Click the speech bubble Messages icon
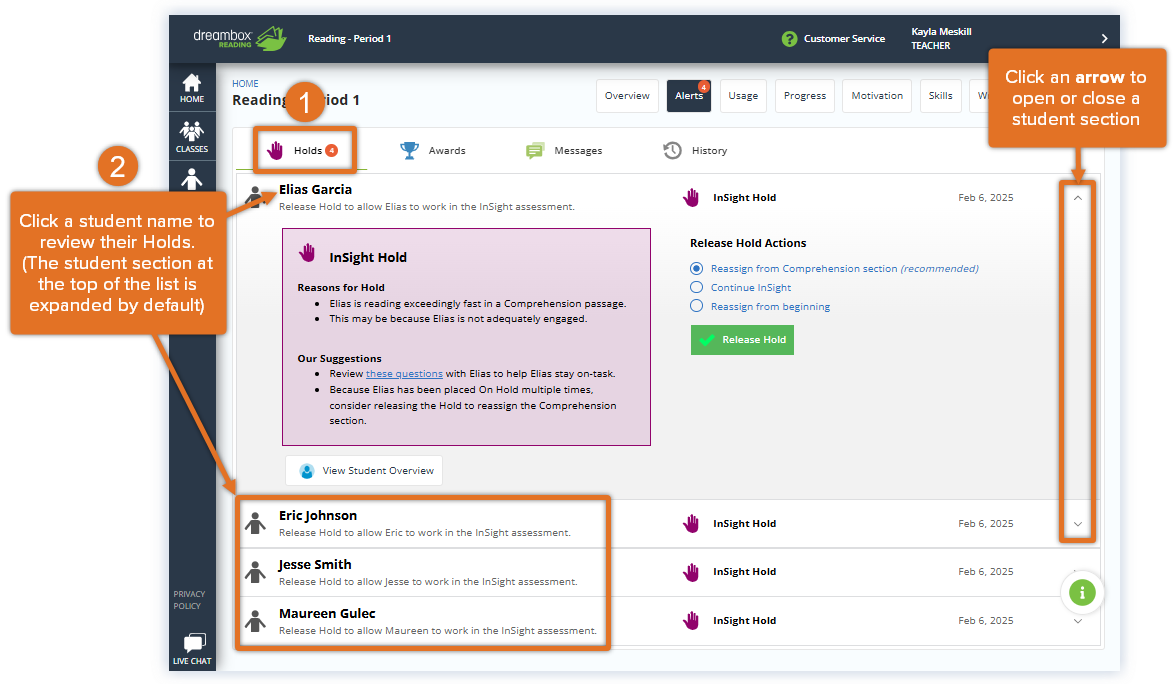 coord(534,151)
